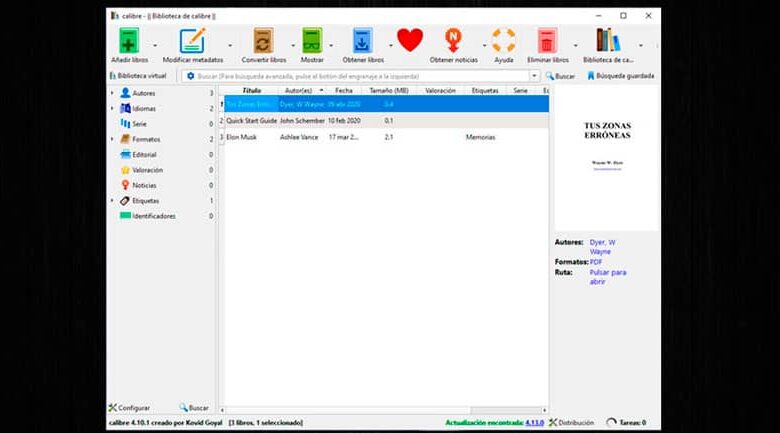Image resolution: width=780 pixels, height=433 pixels.
Task: Click Pulsar para abrir path link
Action: tap(608, 277)
